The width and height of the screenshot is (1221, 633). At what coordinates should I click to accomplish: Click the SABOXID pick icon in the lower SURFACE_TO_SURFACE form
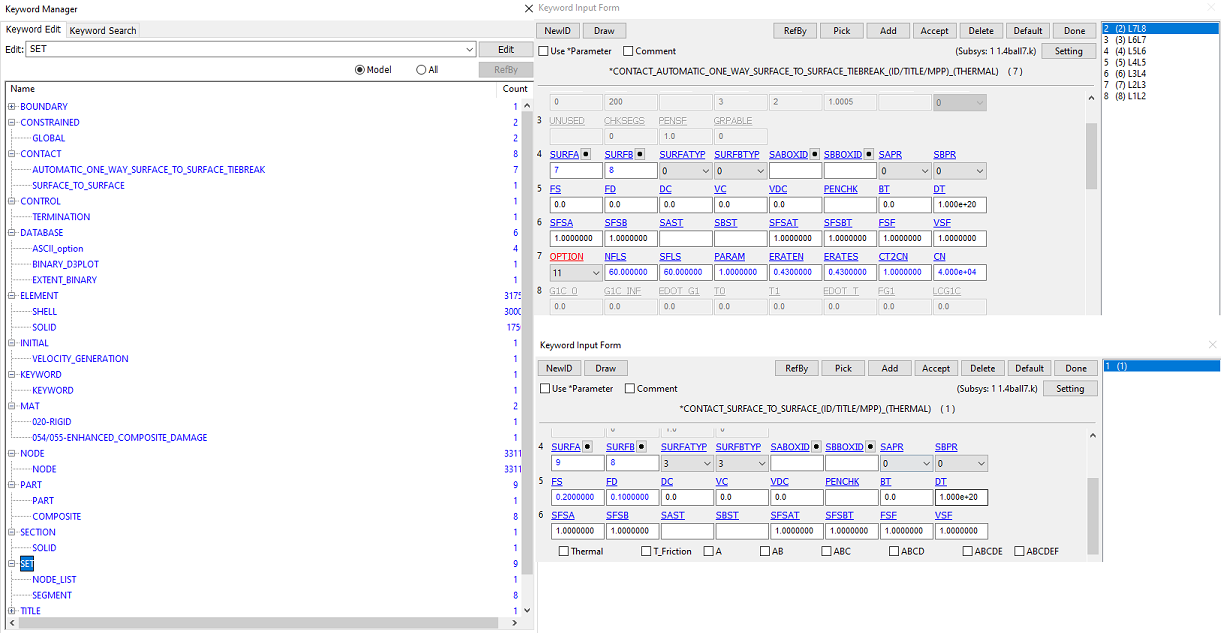(x=816, y=447)
